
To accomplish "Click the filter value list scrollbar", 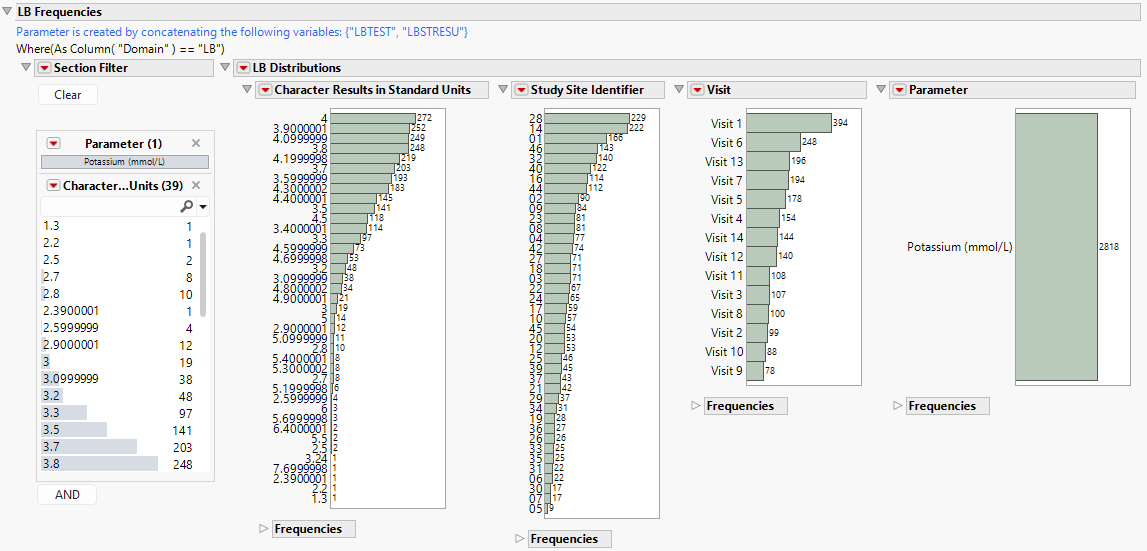I will click(x=203, y=274).
